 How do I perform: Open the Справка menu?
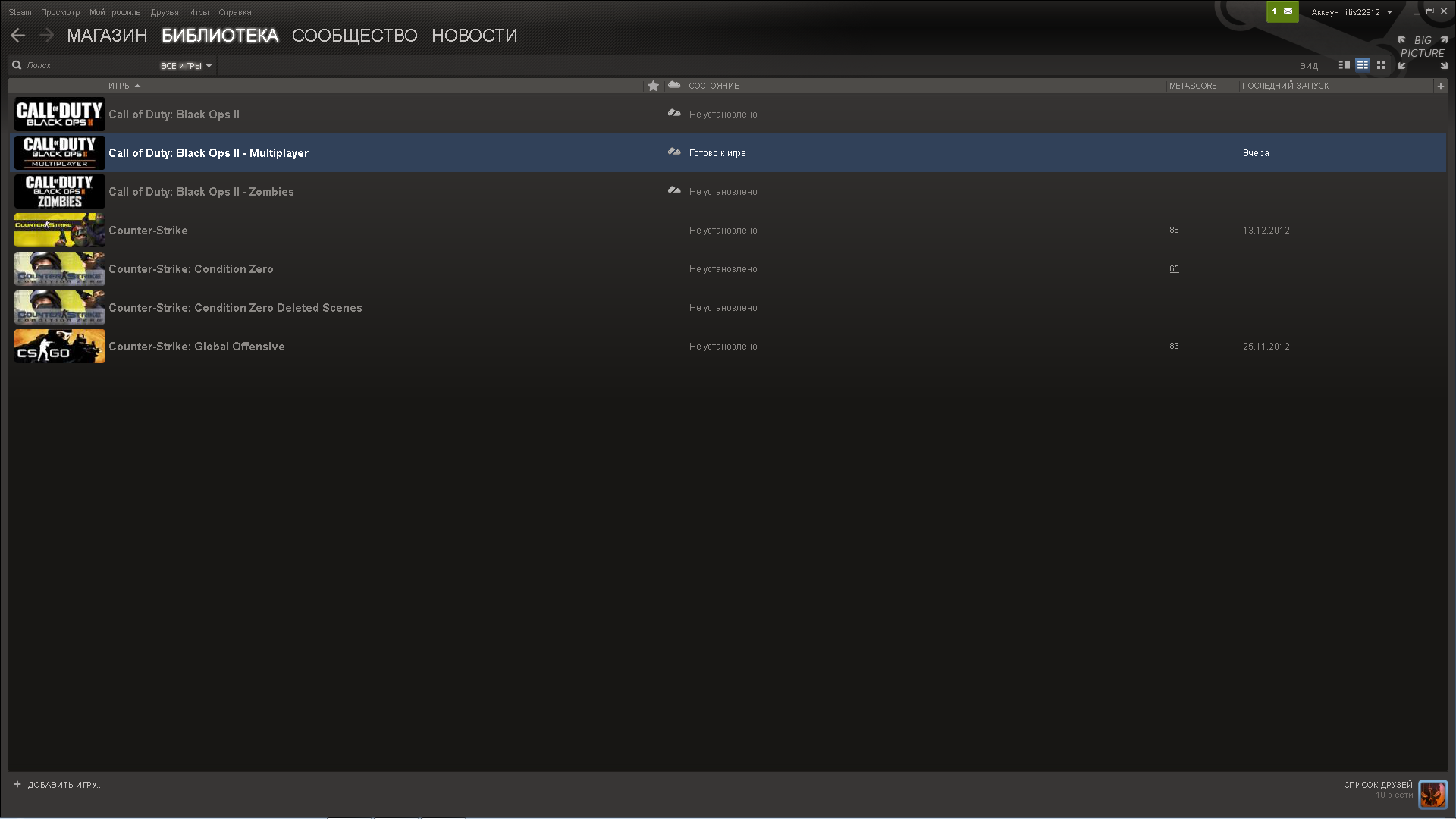click(x=234, y=12)
